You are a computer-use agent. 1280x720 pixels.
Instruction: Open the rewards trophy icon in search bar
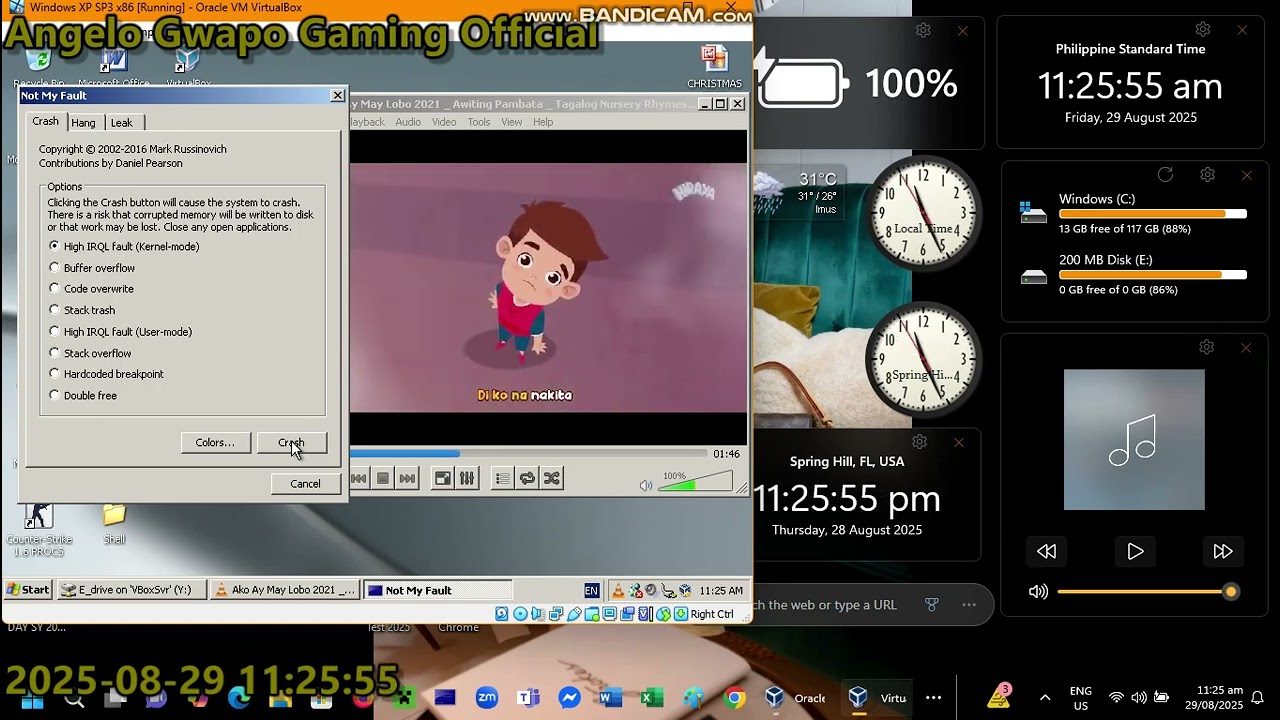932,605
